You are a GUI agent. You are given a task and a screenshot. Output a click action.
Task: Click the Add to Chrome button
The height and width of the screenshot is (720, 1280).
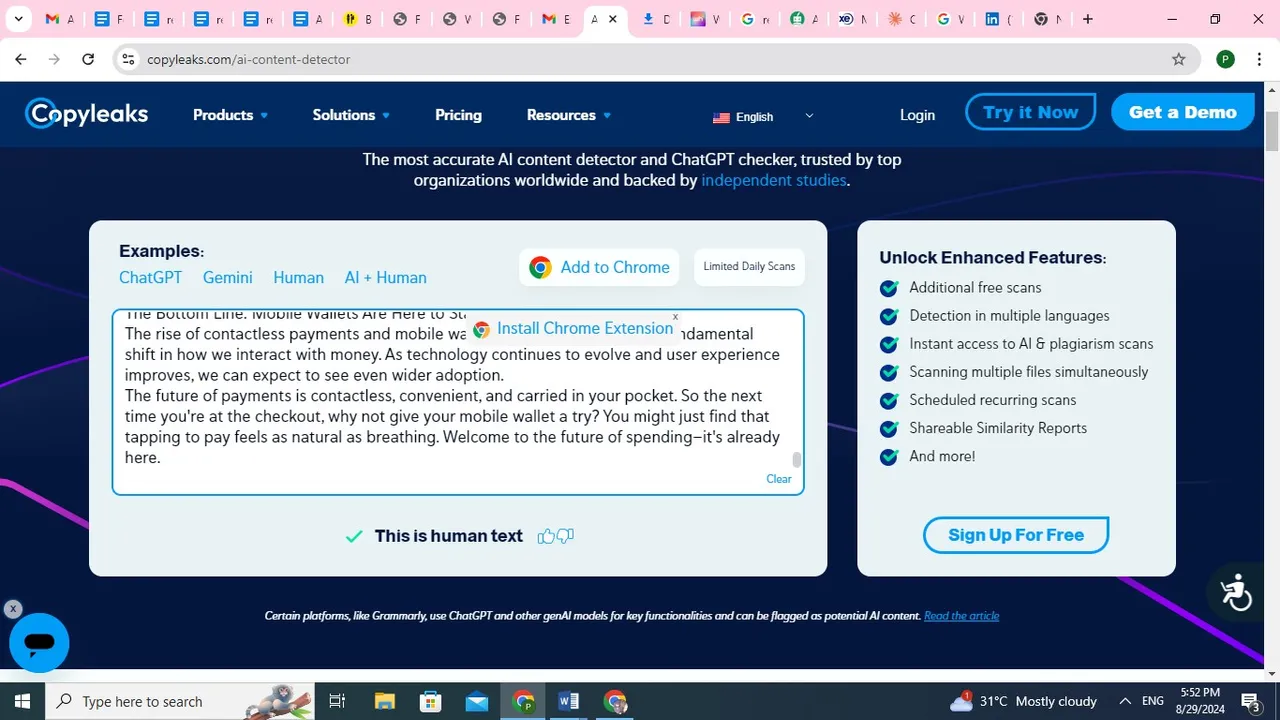[600, 267]
